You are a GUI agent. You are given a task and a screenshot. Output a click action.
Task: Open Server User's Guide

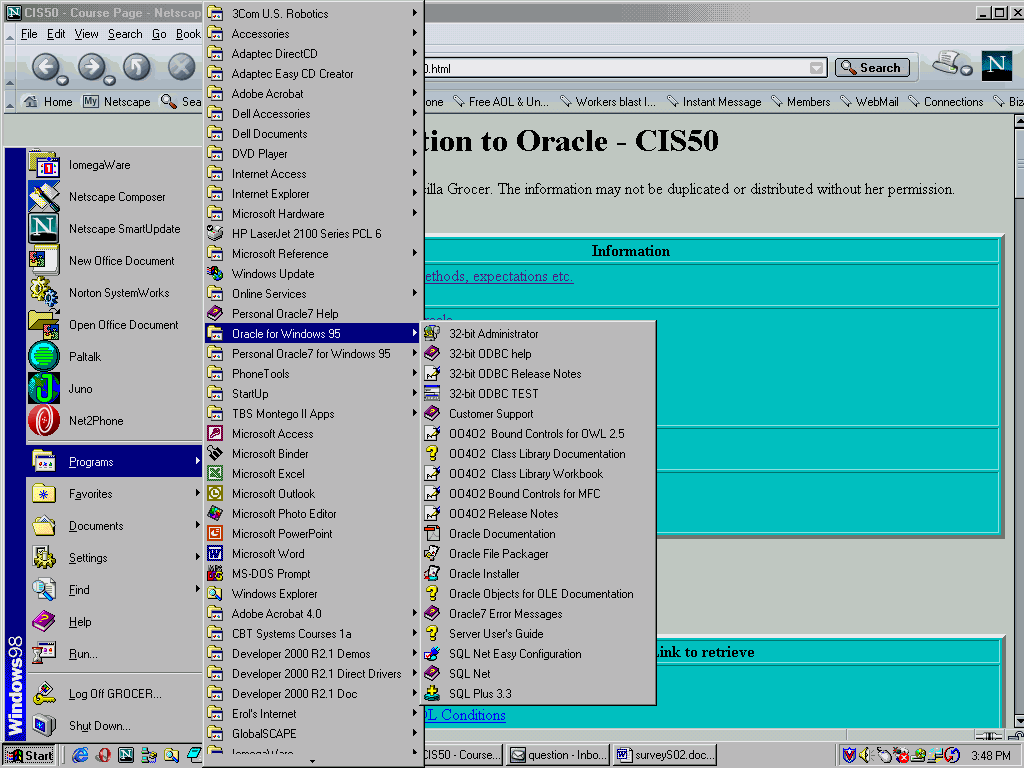[x=538, y=634]
